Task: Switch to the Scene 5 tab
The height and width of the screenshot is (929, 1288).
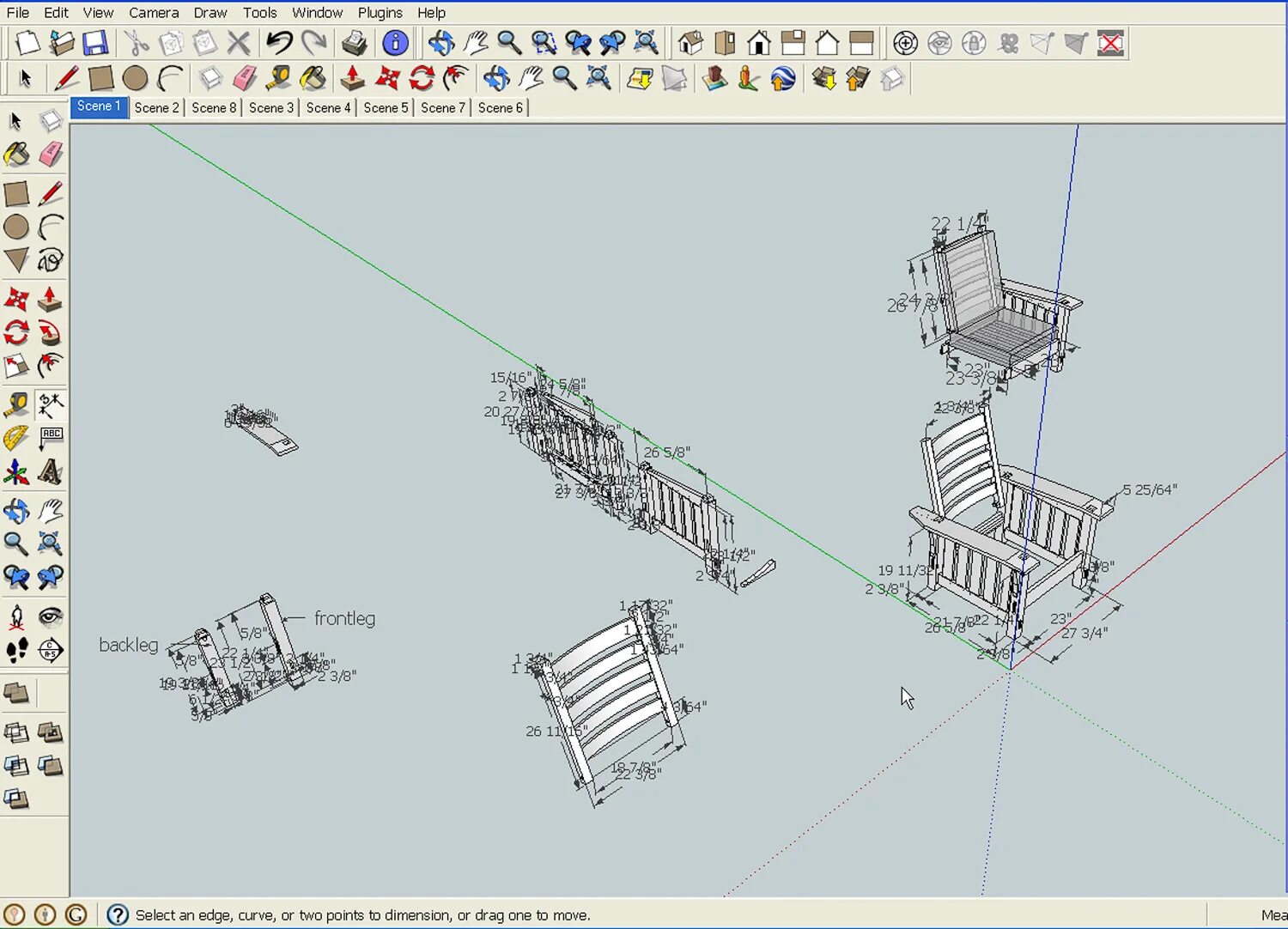Action: coord(386,107)
